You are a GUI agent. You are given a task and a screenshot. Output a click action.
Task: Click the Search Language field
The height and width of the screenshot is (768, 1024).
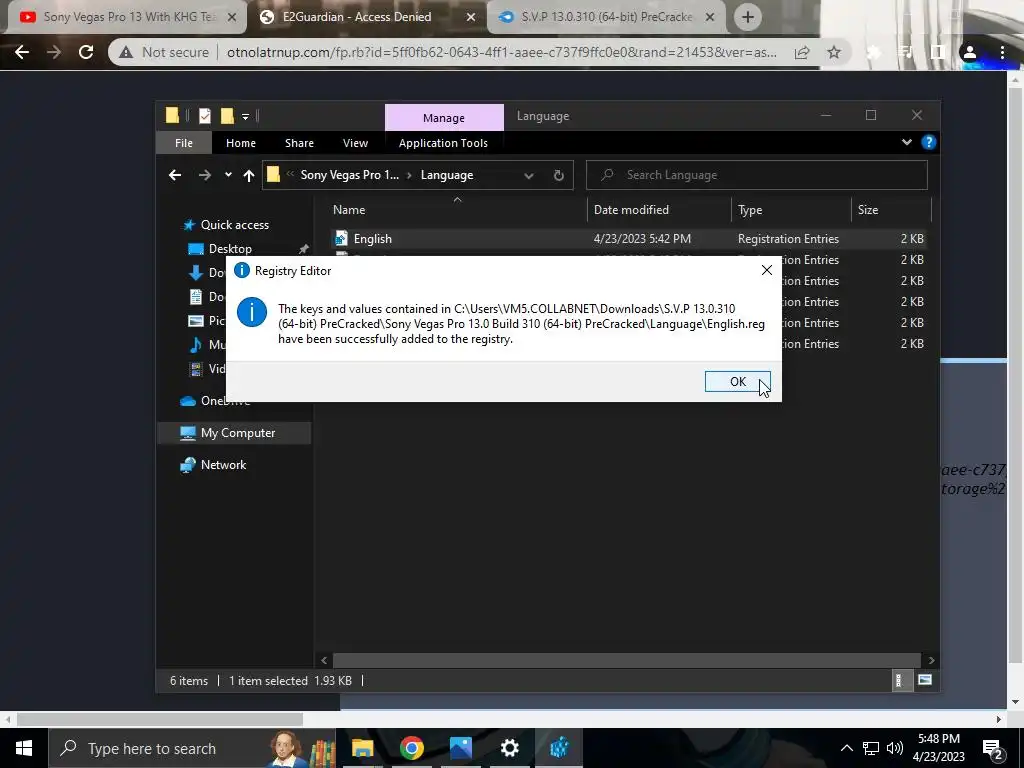(x=756, y=175)
